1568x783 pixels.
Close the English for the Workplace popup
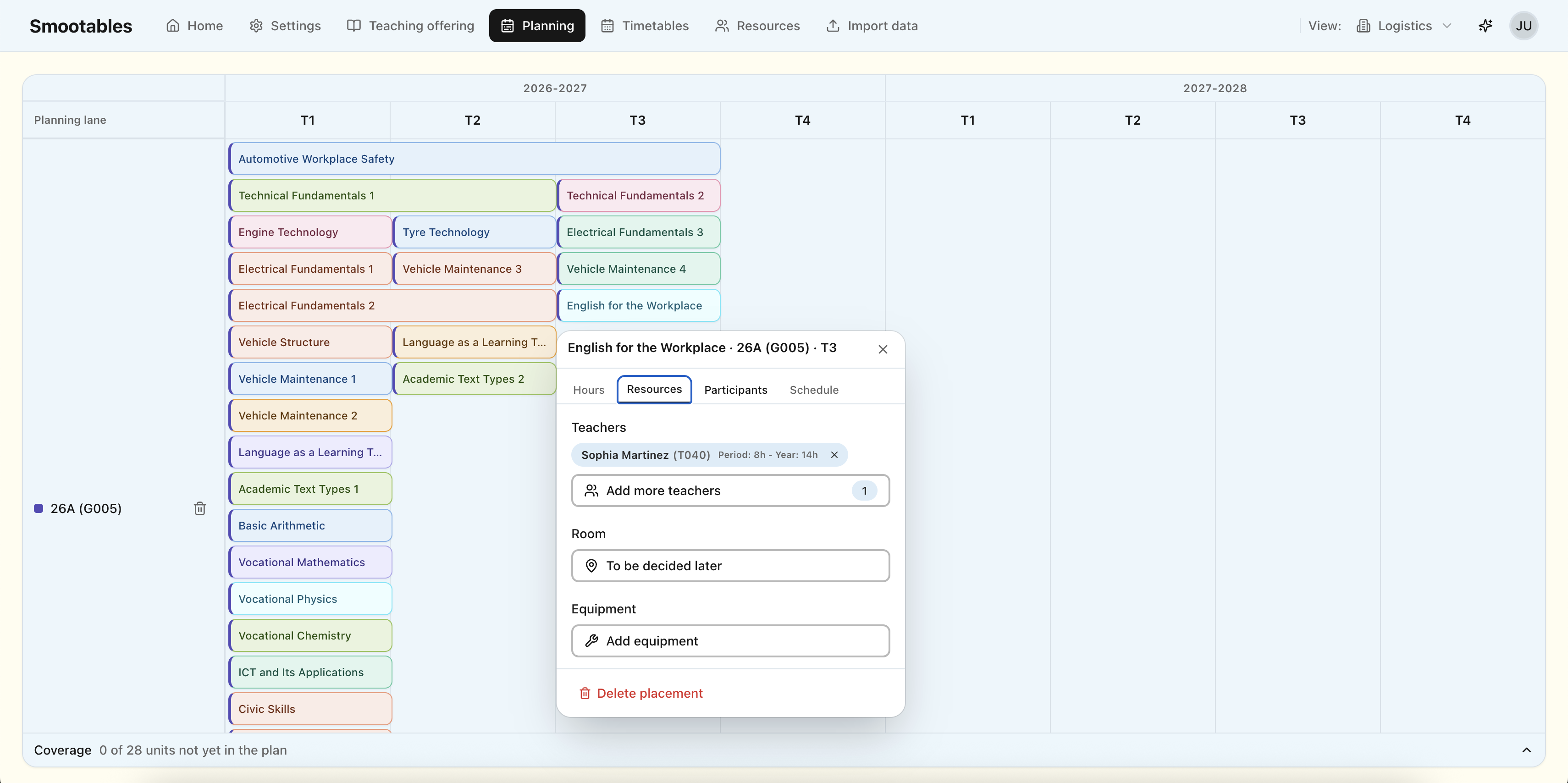[883, 349]
